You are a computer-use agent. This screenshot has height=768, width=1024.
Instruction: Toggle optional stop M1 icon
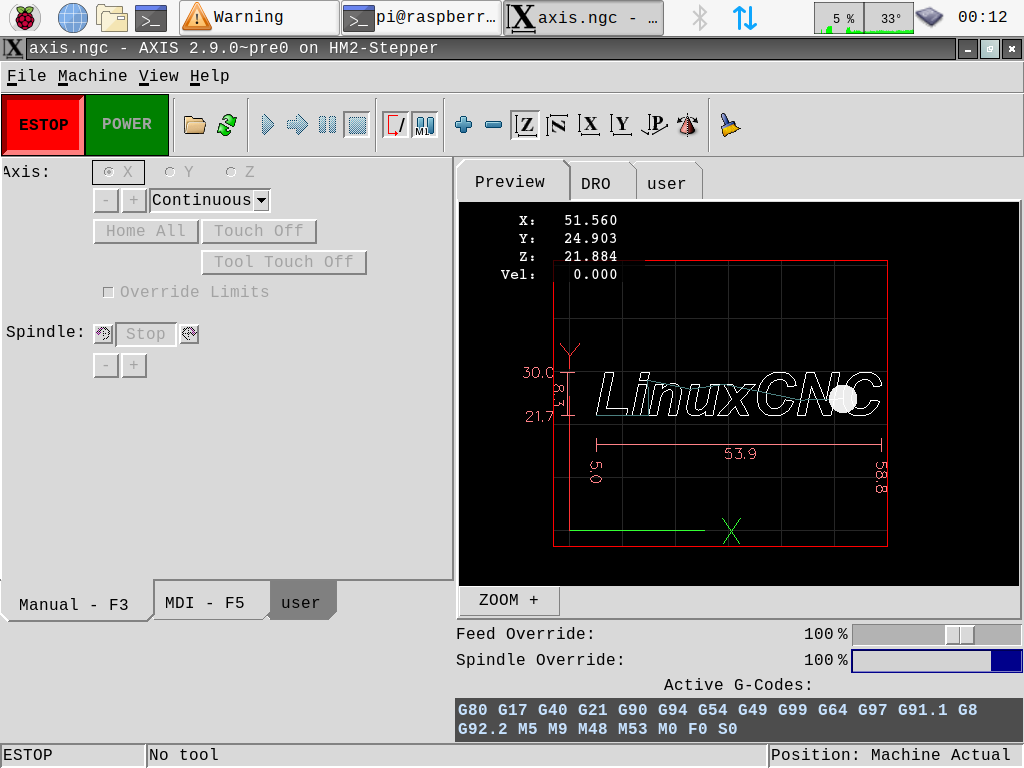[x=425, y=125]
